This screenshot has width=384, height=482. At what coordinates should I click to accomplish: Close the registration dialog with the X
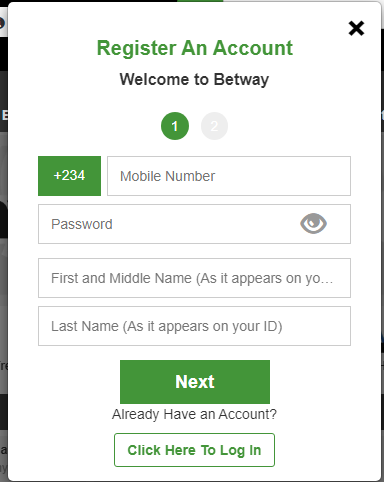click(x=356, y=28)
